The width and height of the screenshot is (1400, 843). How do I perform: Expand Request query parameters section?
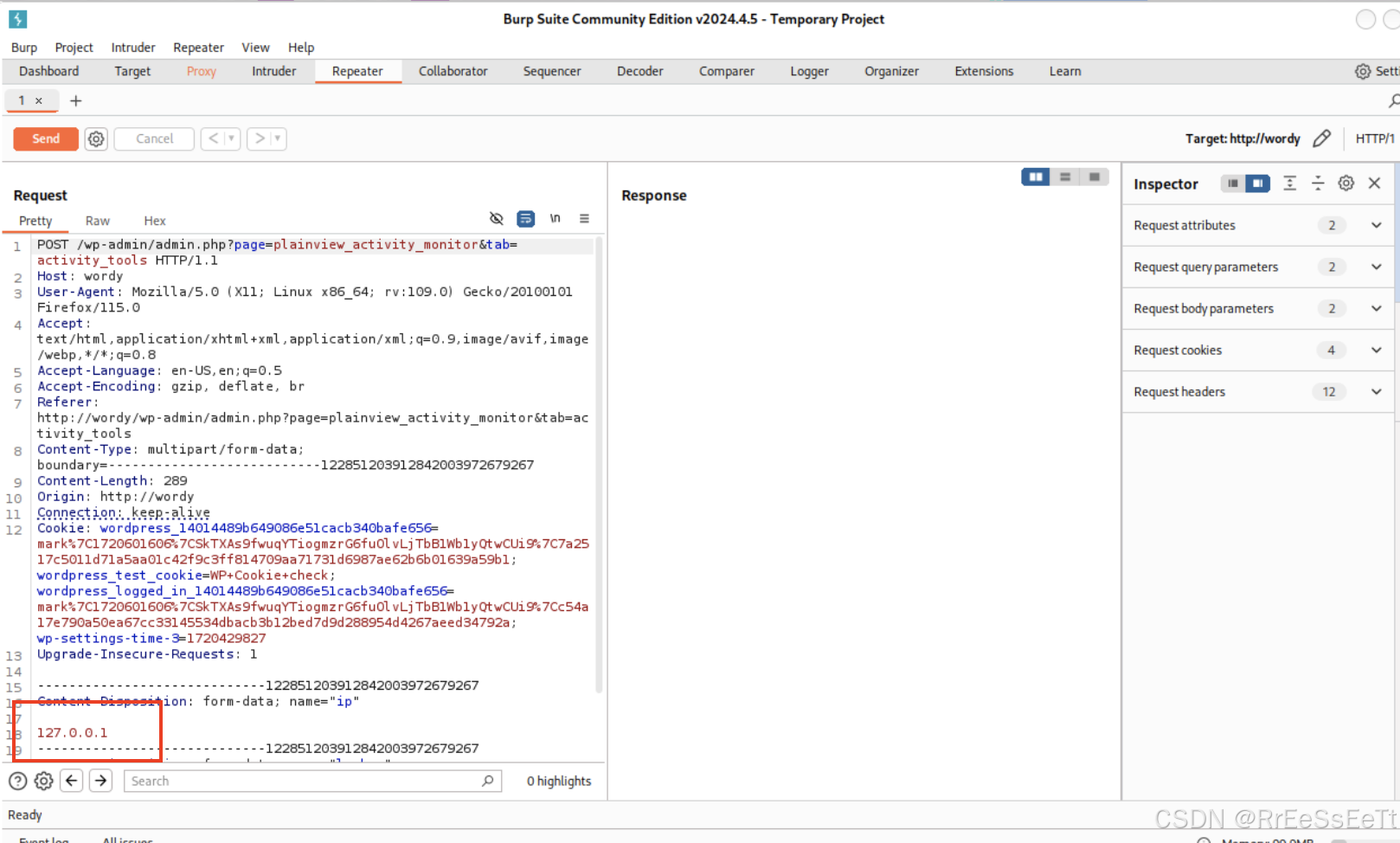click(x=1376, y=267)
